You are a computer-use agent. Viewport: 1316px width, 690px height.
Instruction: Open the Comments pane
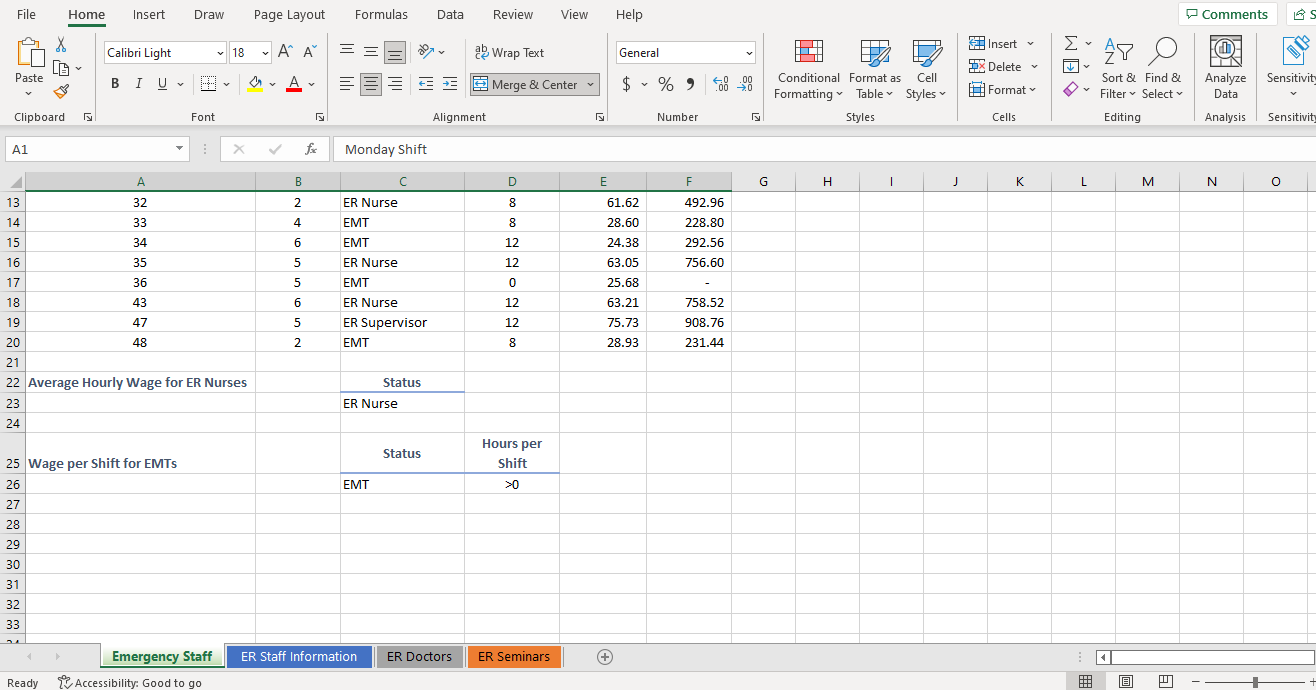pyautogui.click(x=1227, y=14)
